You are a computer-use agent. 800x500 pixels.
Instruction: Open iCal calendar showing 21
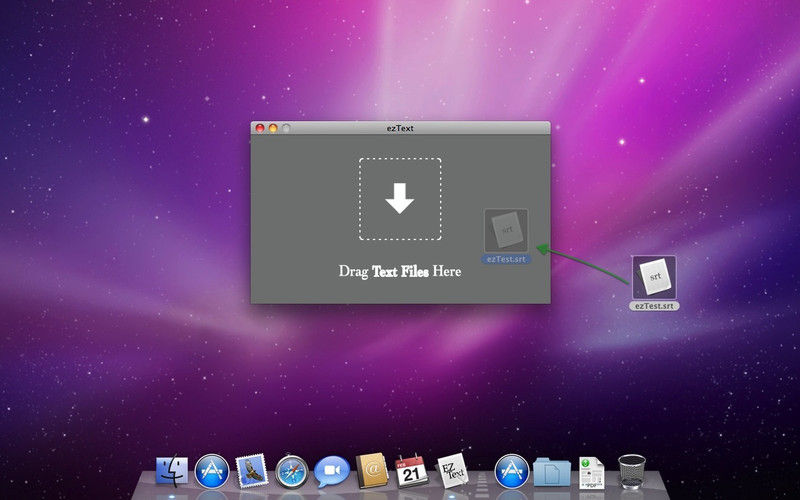click(412, 470)
